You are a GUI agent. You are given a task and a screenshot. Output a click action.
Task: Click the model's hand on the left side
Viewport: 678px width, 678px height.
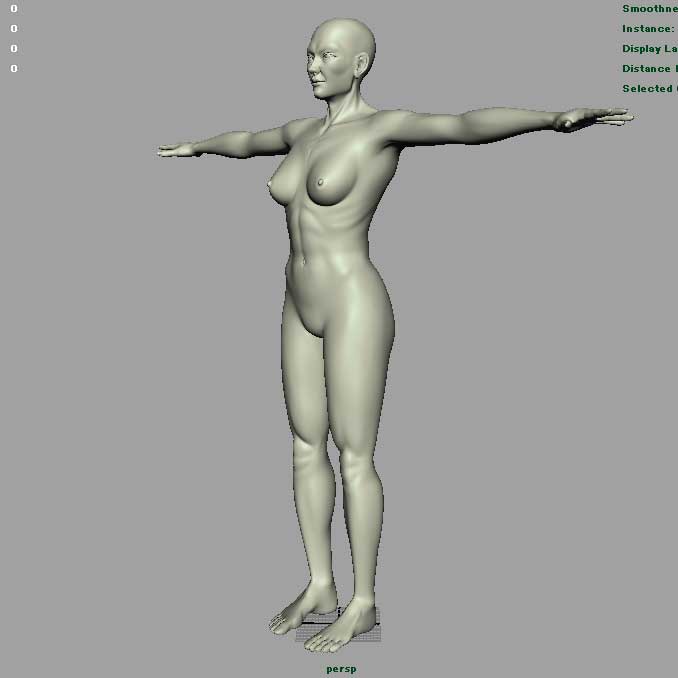click(x=178, y=150)
